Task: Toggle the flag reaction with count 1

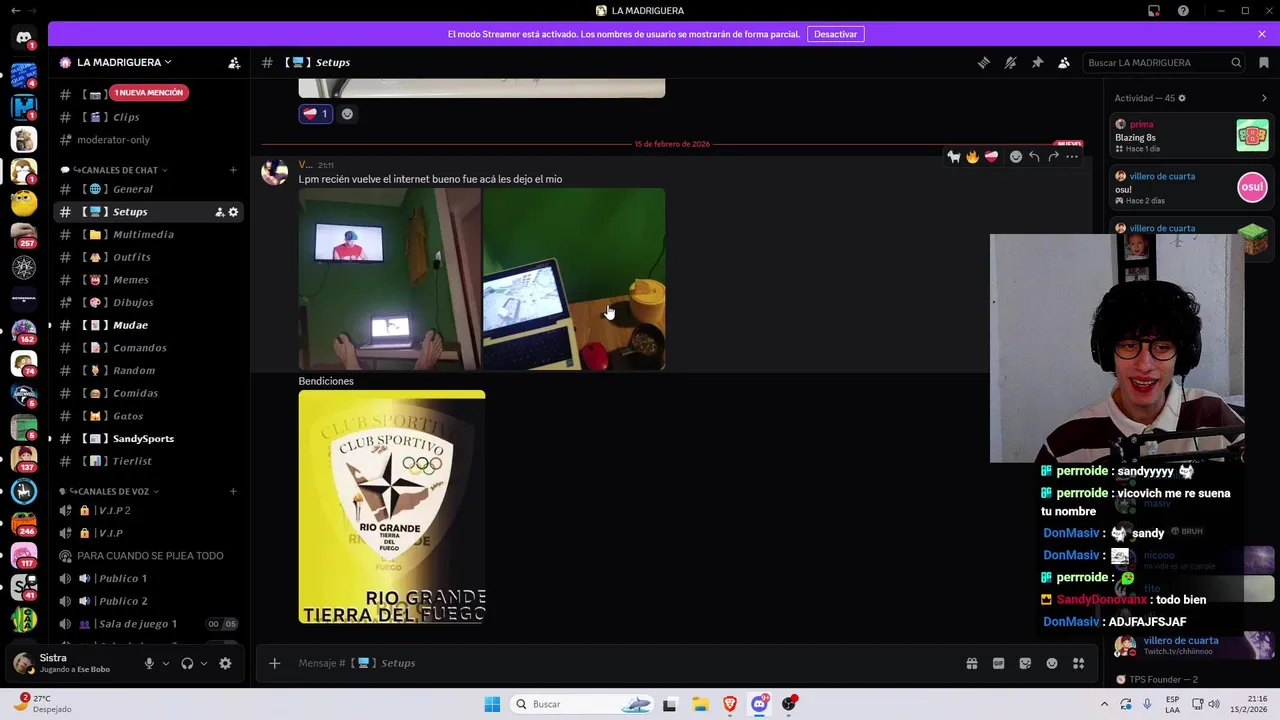Action: (x=315, y=114)
